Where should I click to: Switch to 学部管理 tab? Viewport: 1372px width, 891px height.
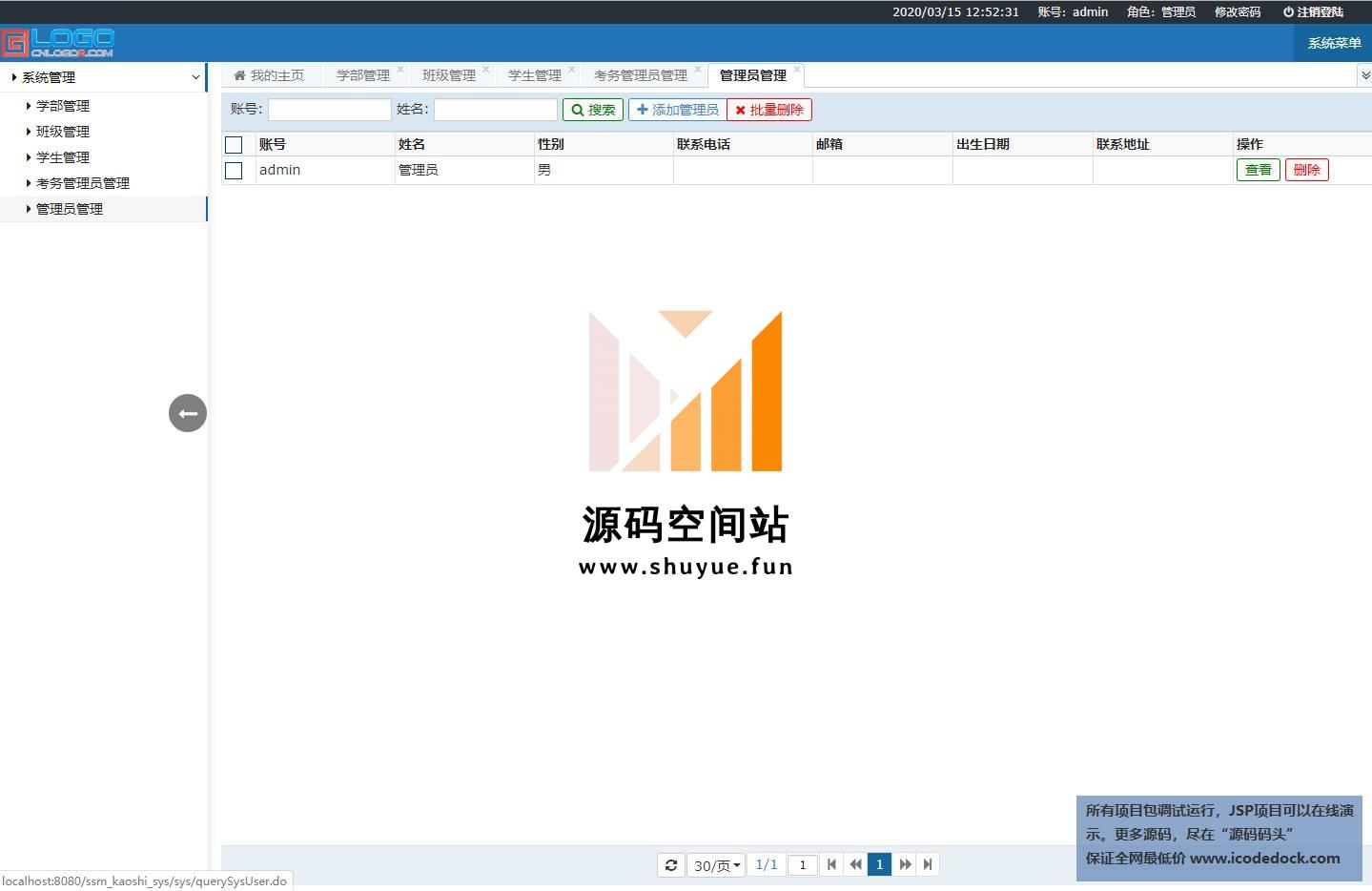coord(363,75)
